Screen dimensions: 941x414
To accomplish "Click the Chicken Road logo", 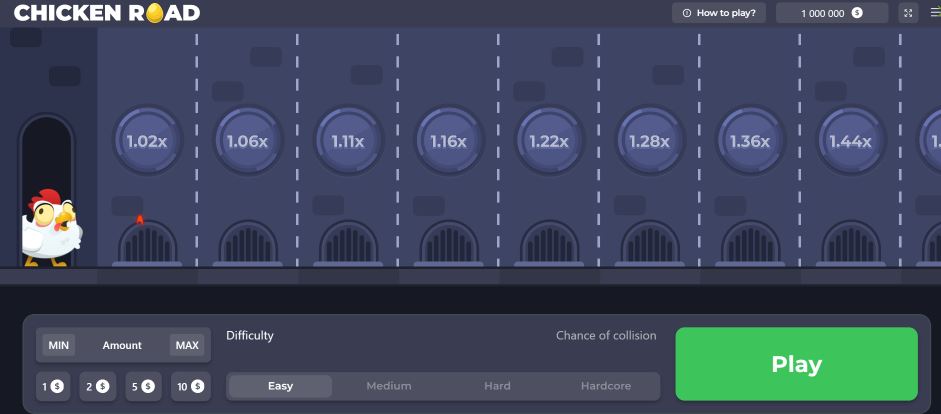I will coord(107,13).
